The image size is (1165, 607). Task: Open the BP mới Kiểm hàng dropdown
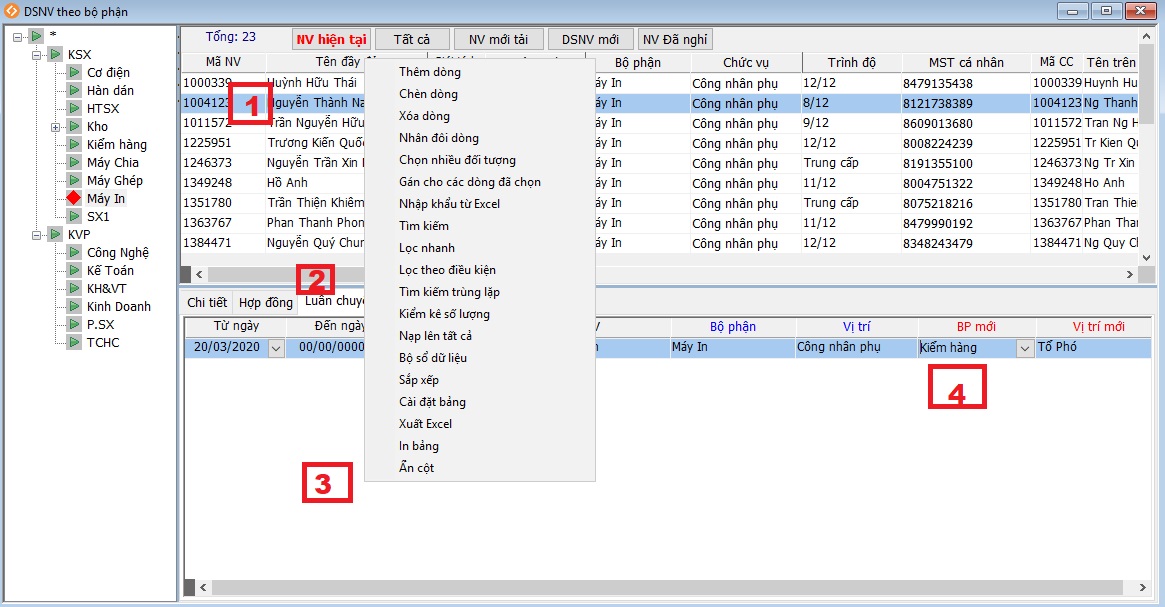click(x=1025, y=348)
